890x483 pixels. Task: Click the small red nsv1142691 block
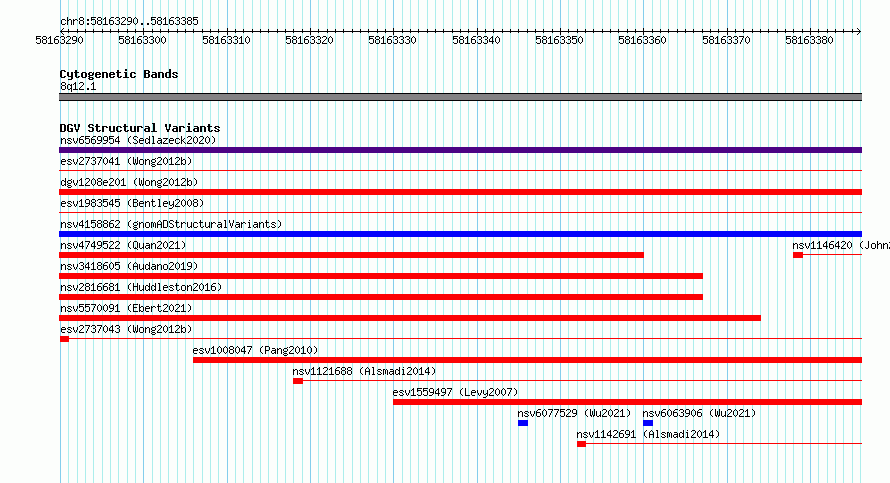click(x=581, y=444)
